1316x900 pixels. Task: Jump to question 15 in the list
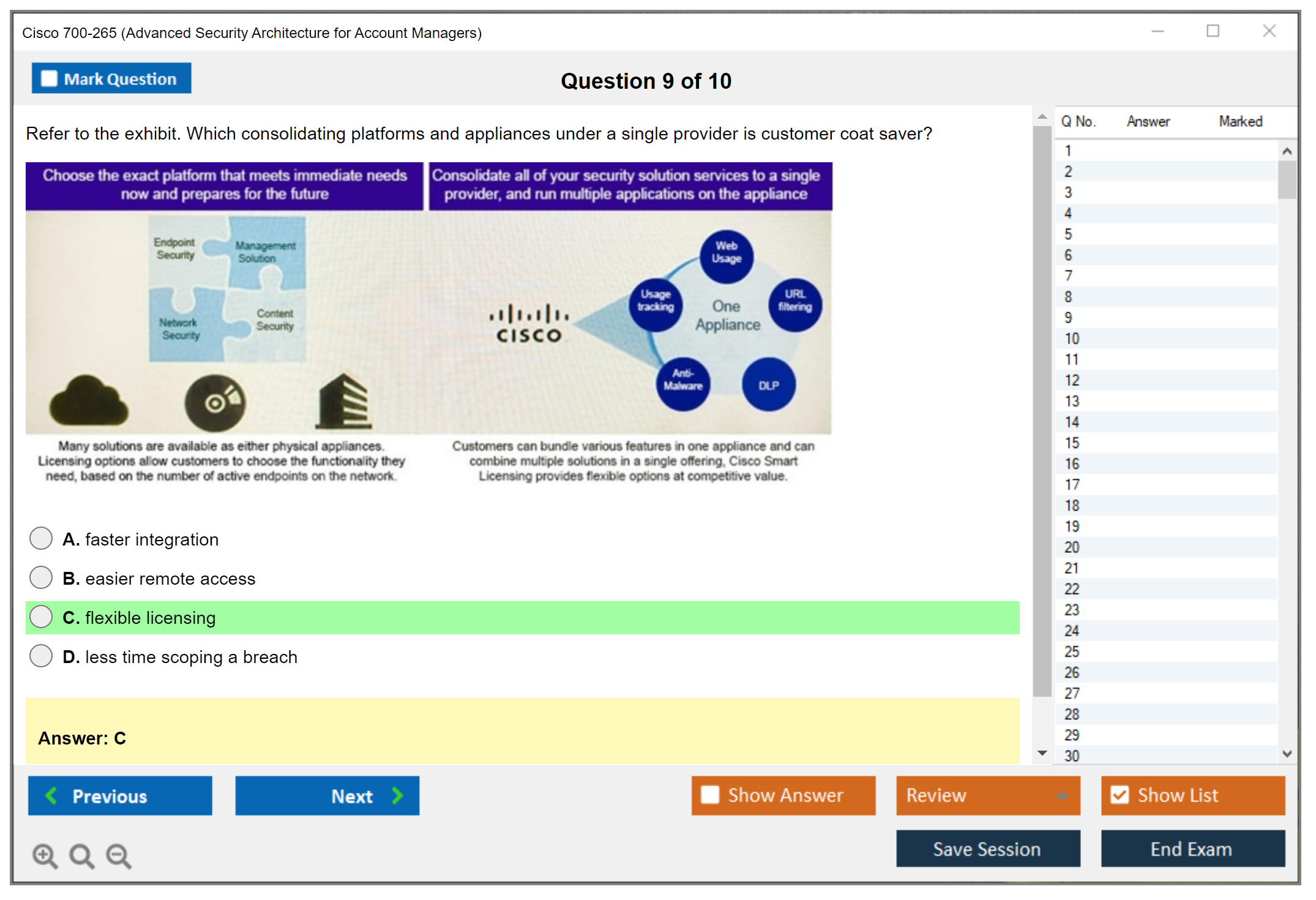(1072, 443)
